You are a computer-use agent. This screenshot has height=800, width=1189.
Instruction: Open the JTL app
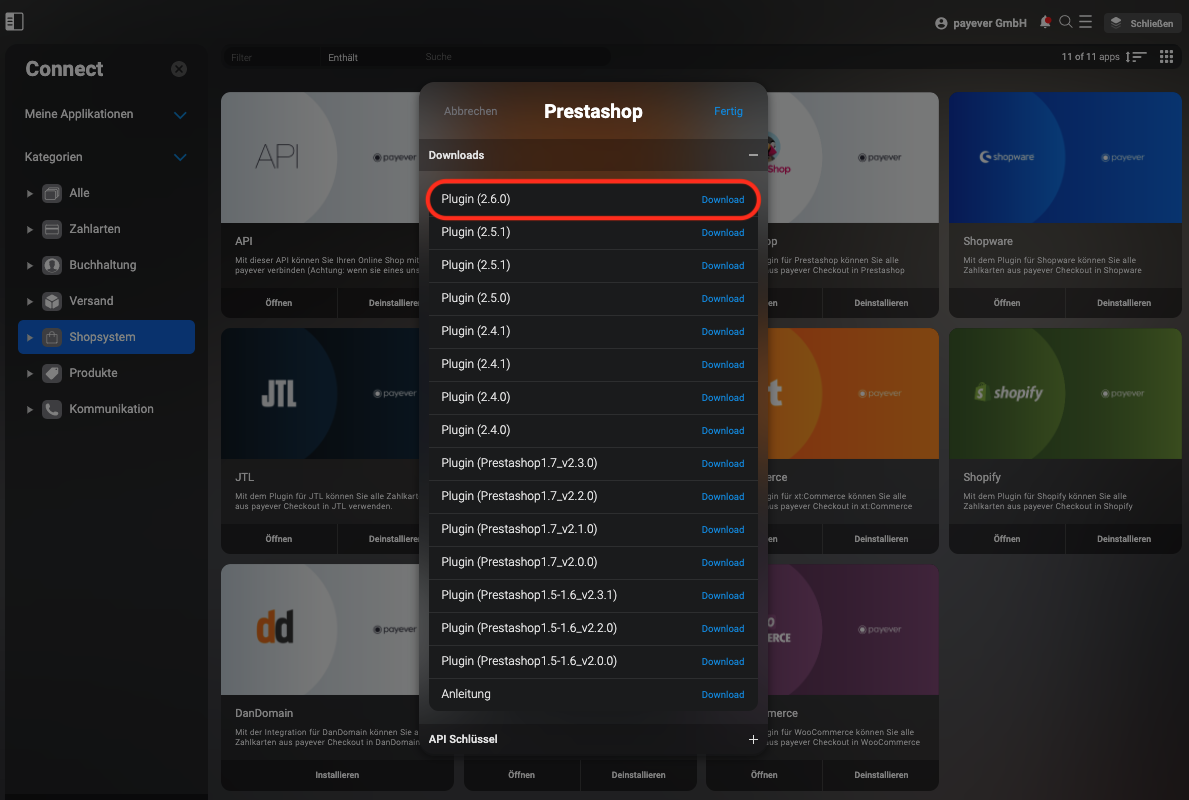pyautogui.click(x=278, y=538)
